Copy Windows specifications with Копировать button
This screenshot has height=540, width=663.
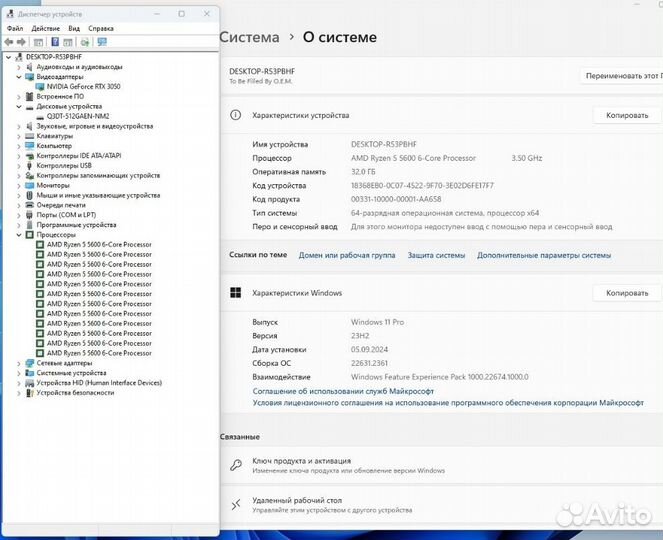click(x=627, y=293)
